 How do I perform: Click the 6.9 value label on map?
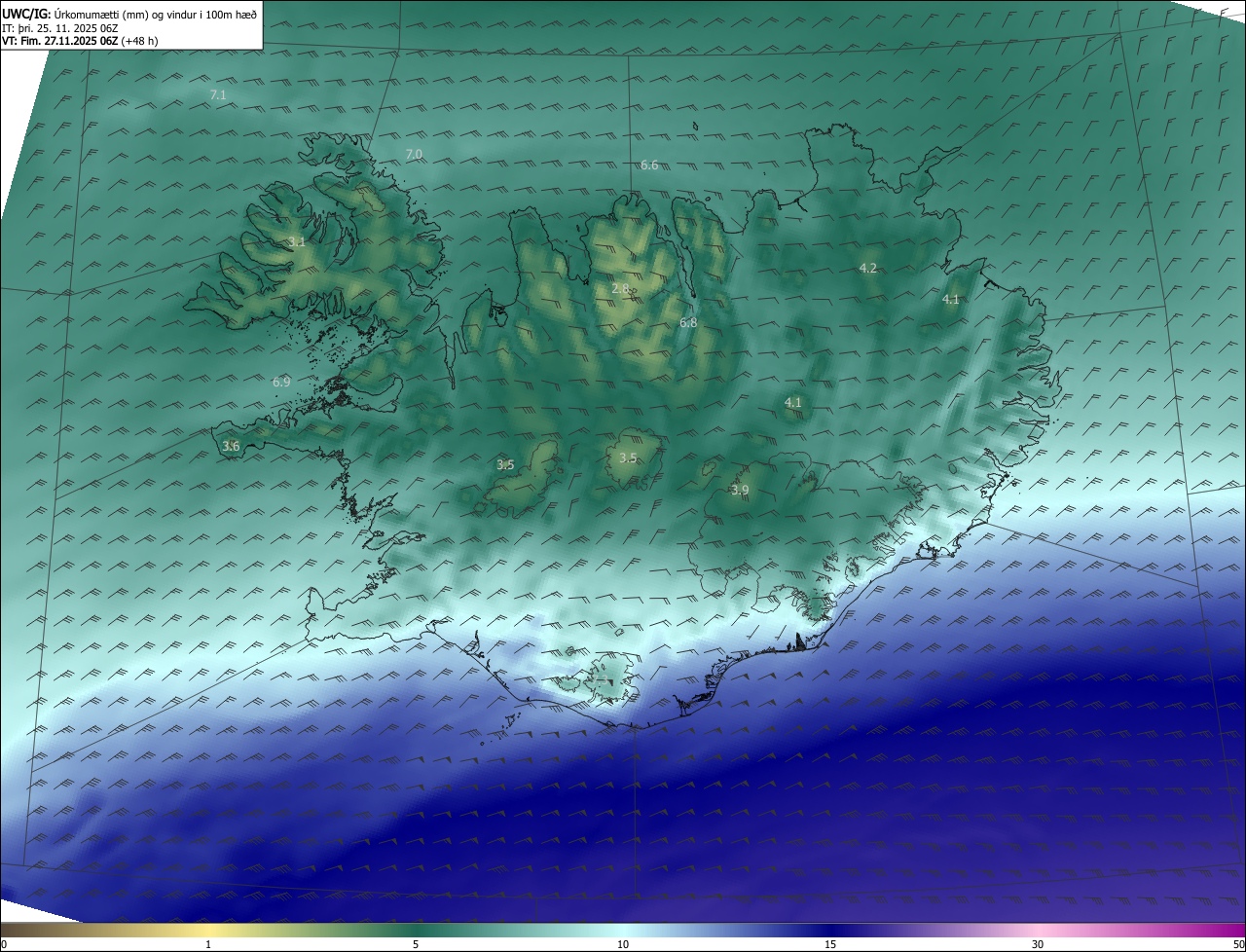tap(281, 383)
